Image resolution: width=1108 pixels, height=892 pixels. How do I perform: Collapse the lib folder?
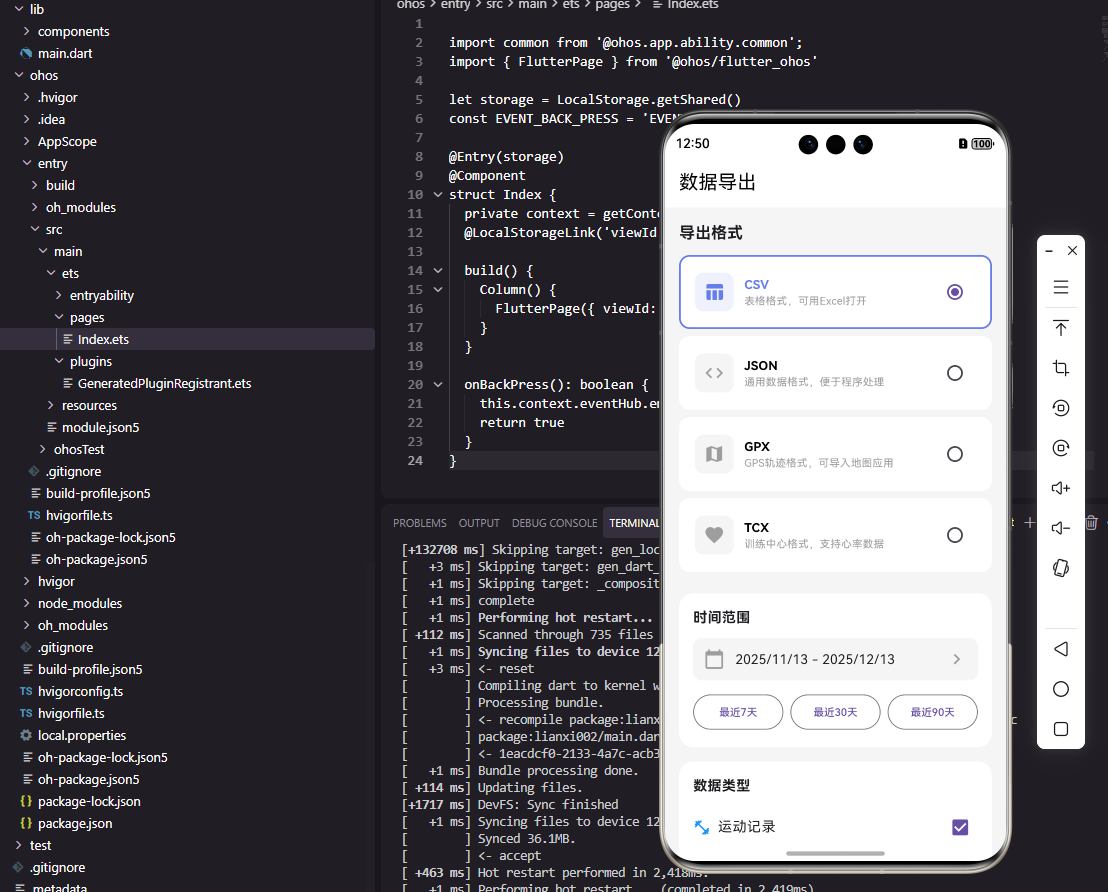tap(19, 9)
